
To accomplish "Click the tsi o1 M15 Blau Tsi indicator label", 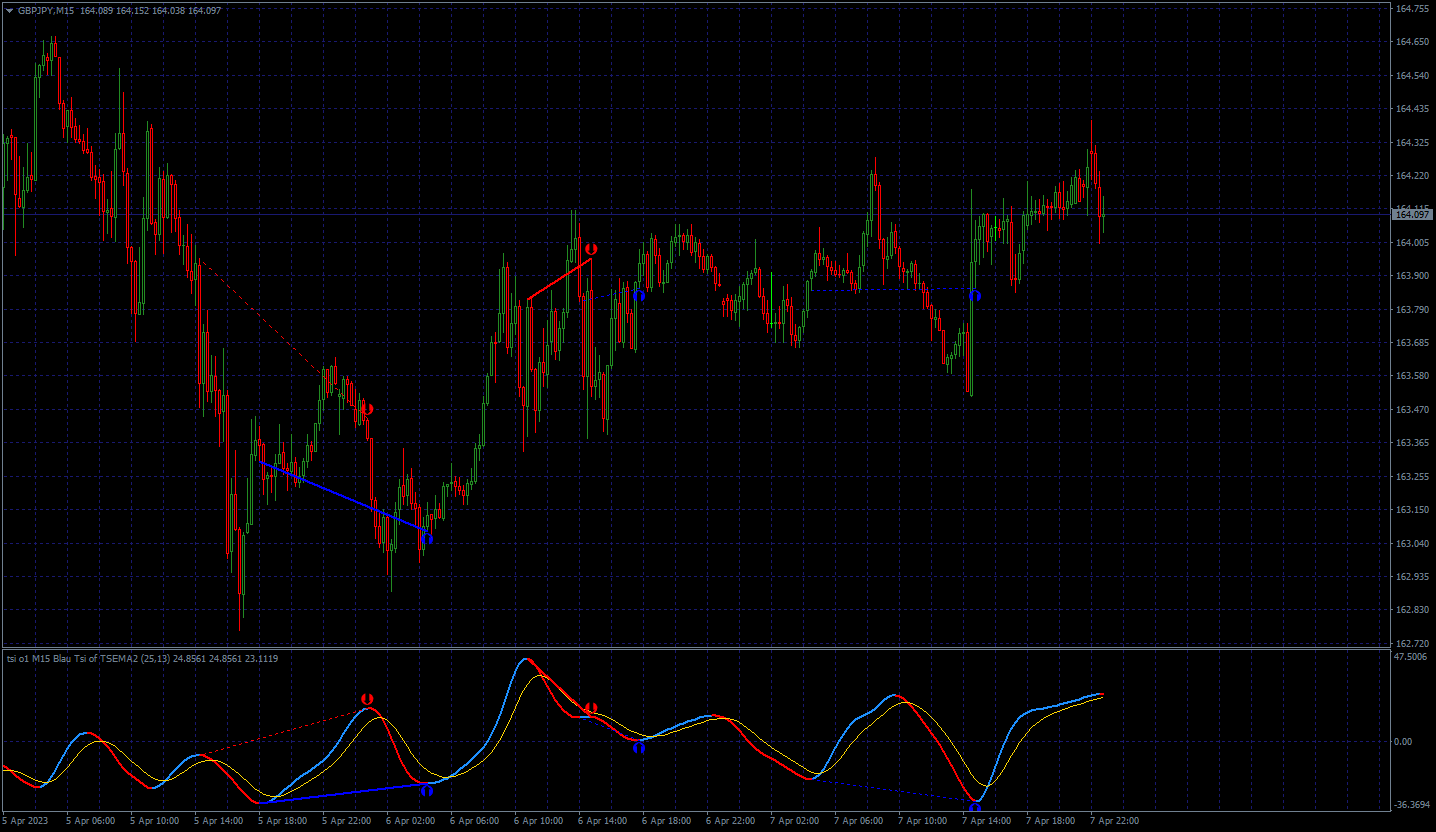I will point(142,658).
